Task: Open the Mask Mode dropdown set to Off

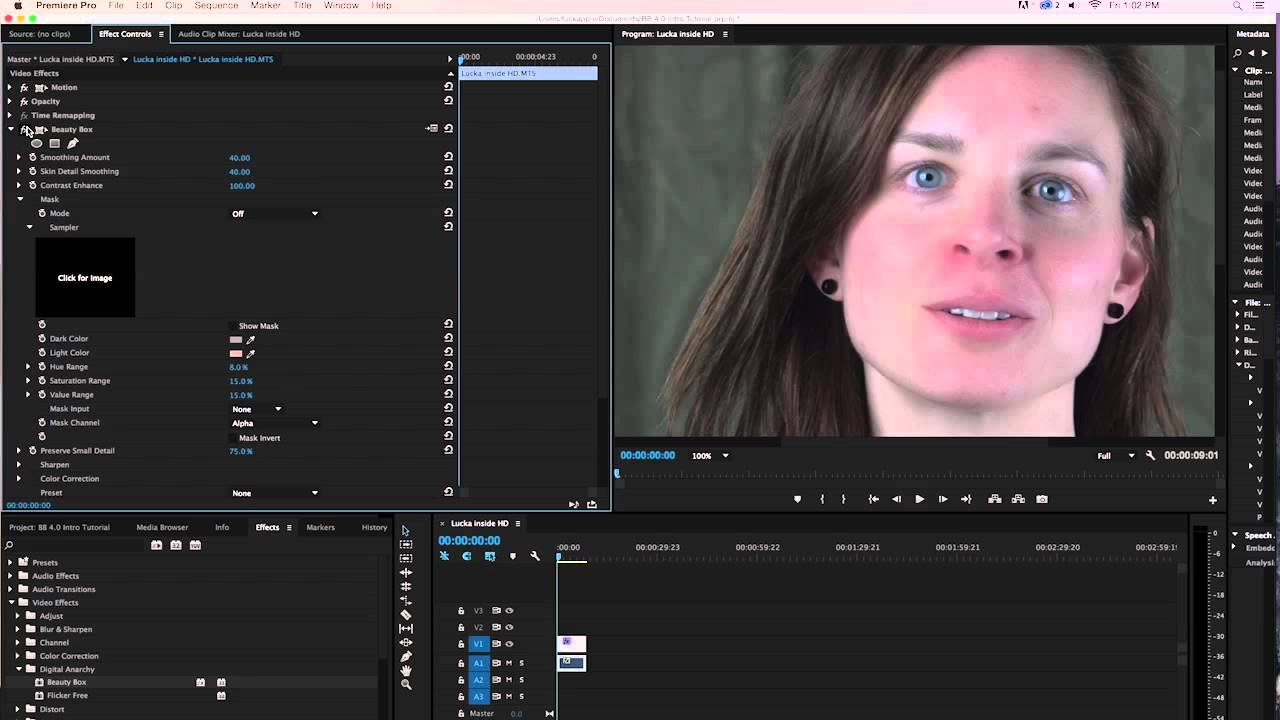Action: point(275,213)
